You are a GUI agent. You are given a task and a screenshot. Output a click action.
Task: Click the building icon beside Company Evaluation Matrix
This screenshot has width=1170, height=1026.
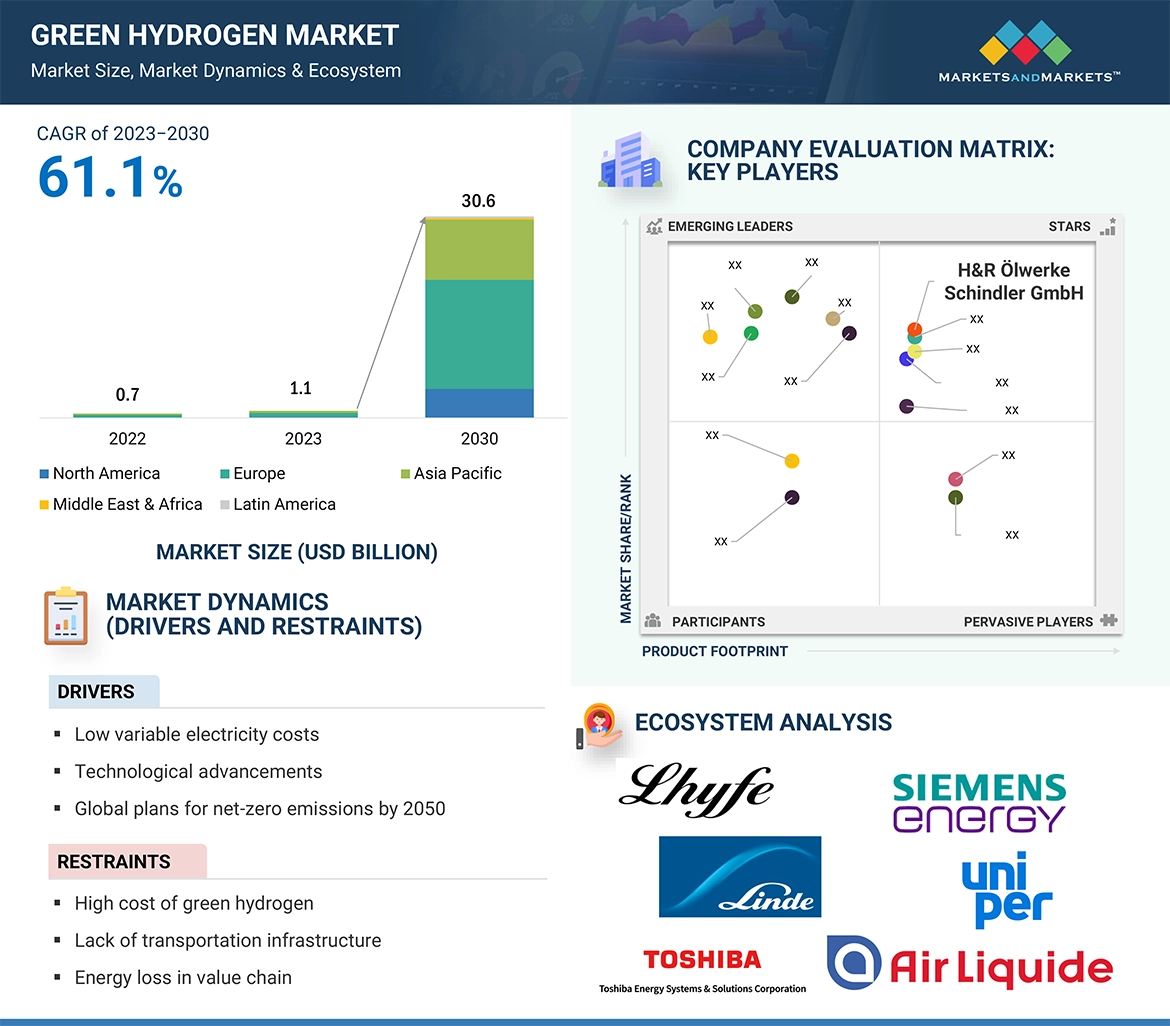[x=630, y=163]
